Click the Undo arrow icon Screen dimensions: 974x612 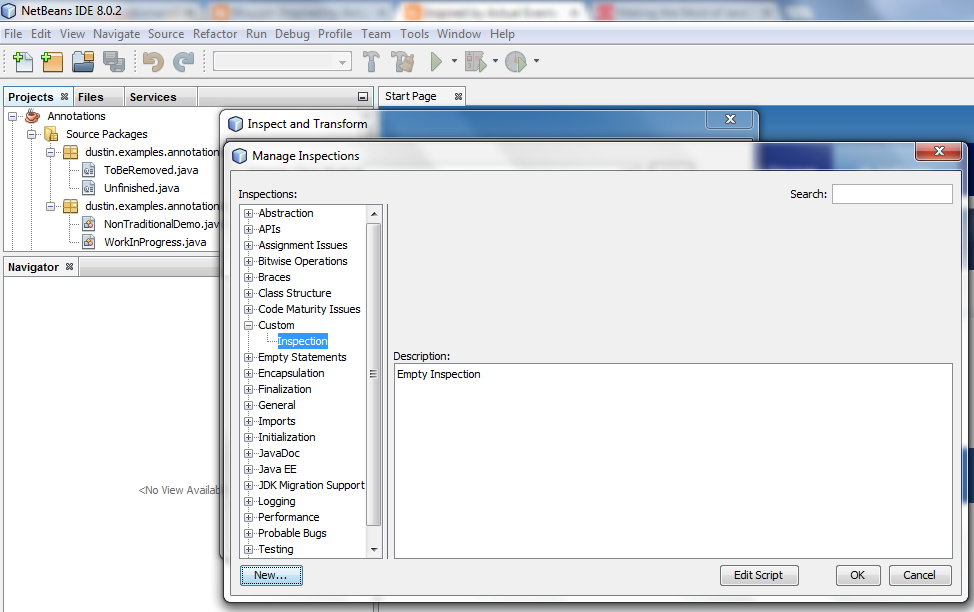(x=153, y=62)
